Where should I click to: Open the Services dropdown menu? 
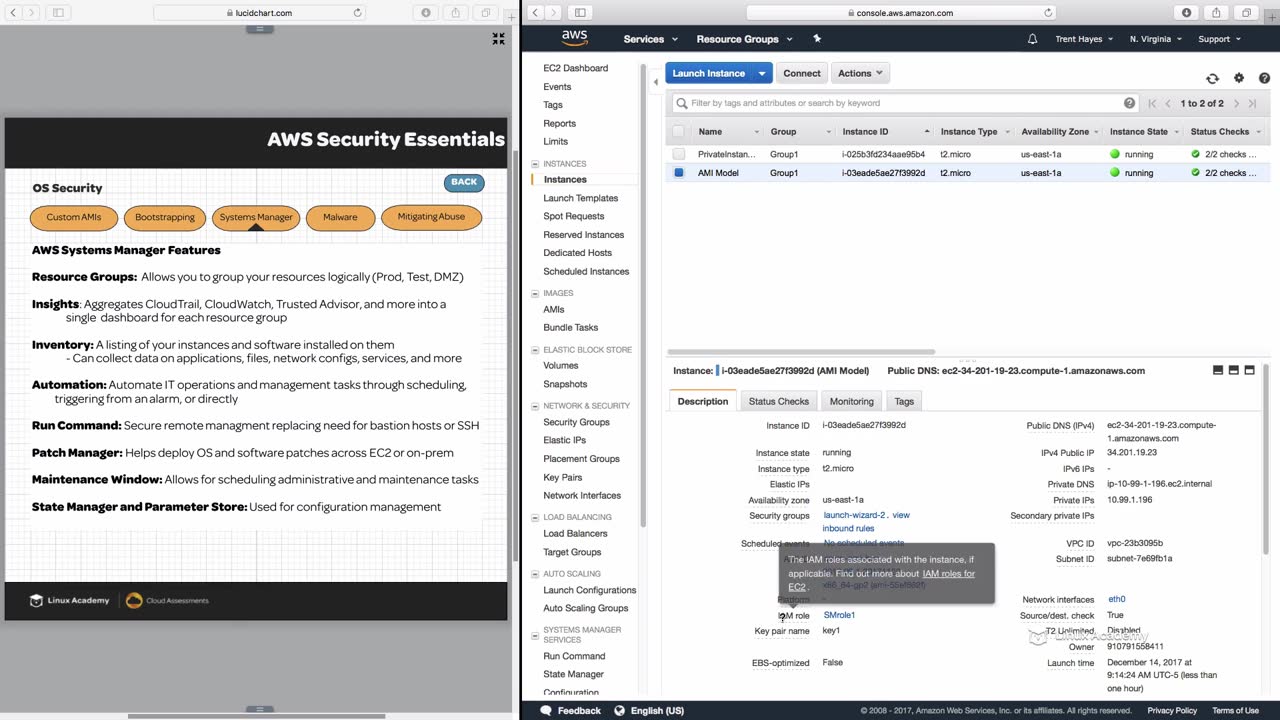tap(651, 39)
